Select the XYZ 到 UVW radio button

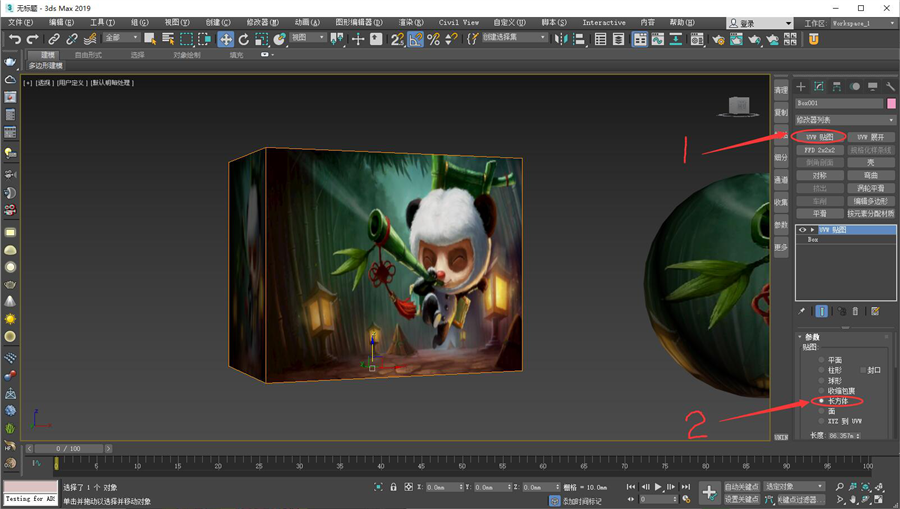point(821,421)
